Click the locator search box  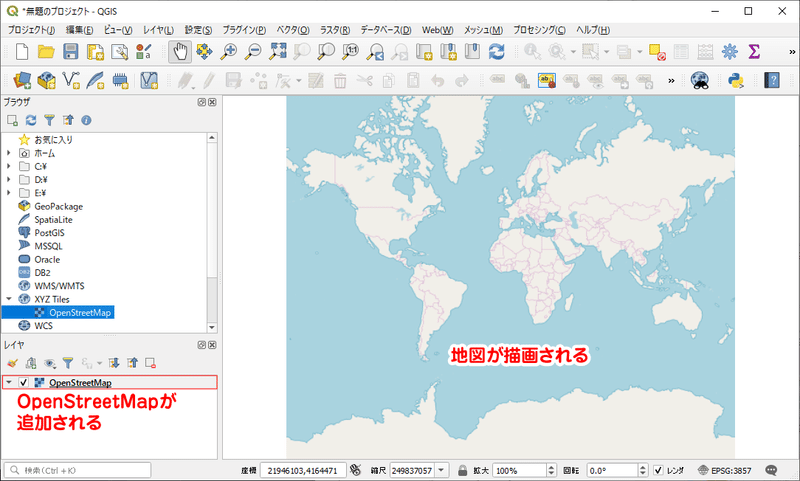[x=78, y=470]
